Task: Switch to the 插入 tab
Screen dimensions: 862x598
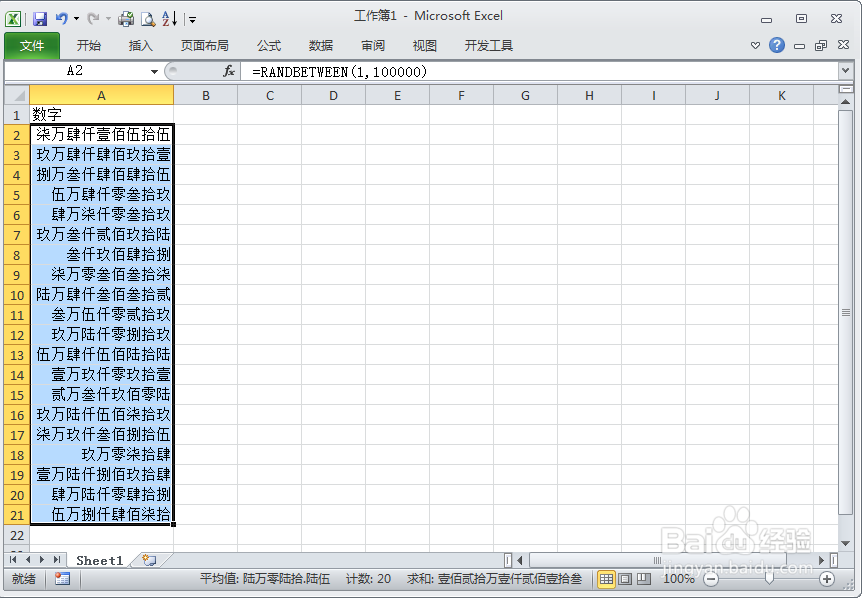Action: (140, 46)
